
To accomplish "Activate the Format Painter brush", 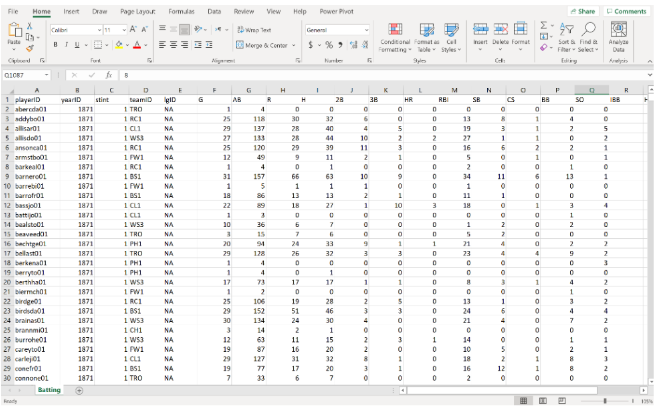I will [30, 48].
